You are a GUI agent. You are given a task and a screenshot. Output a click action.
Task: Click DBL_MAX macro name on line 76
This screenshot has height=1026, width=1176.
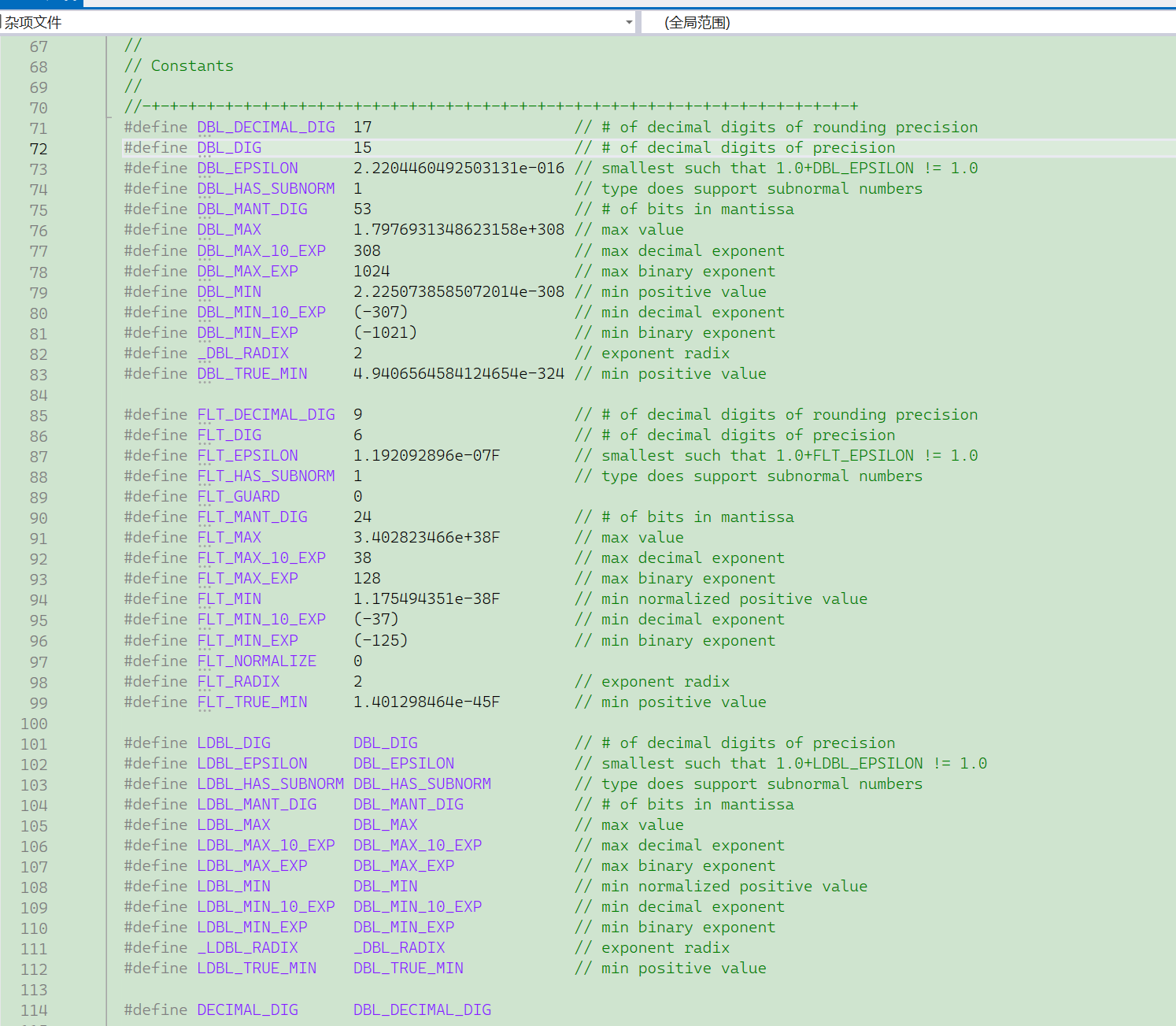229,229
